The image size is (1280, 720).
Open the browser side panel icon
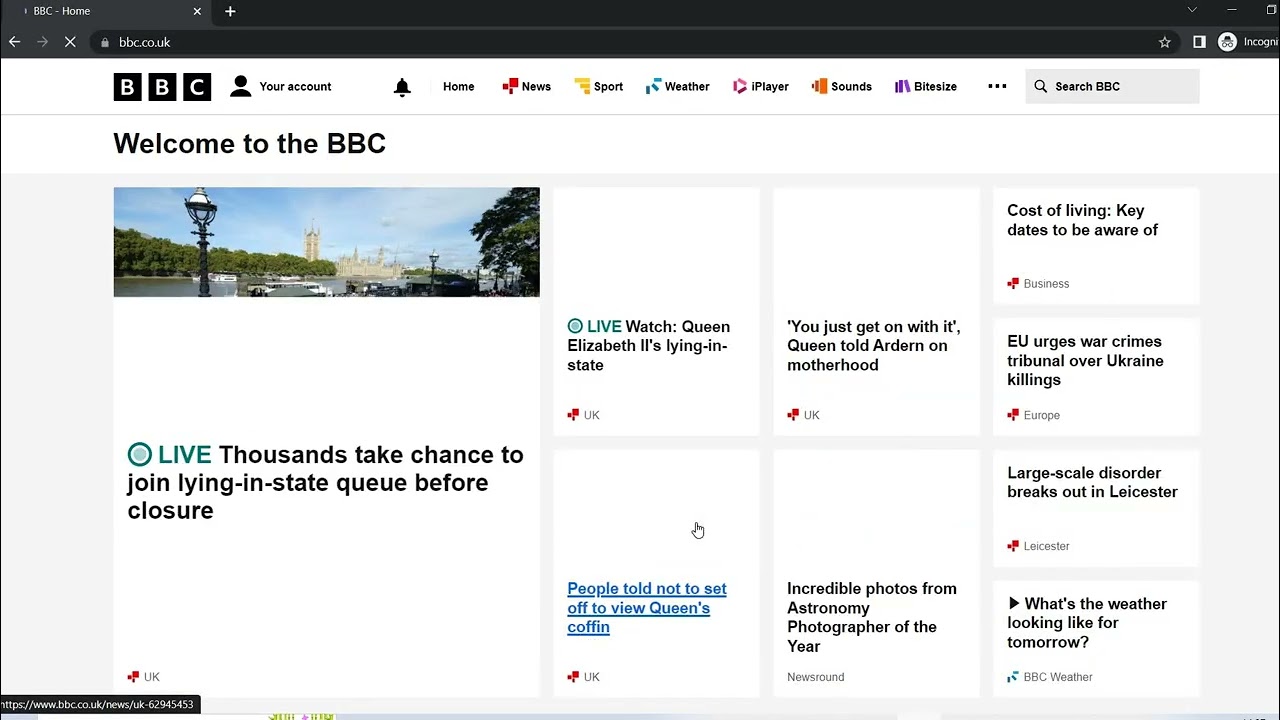point(1199,42)
